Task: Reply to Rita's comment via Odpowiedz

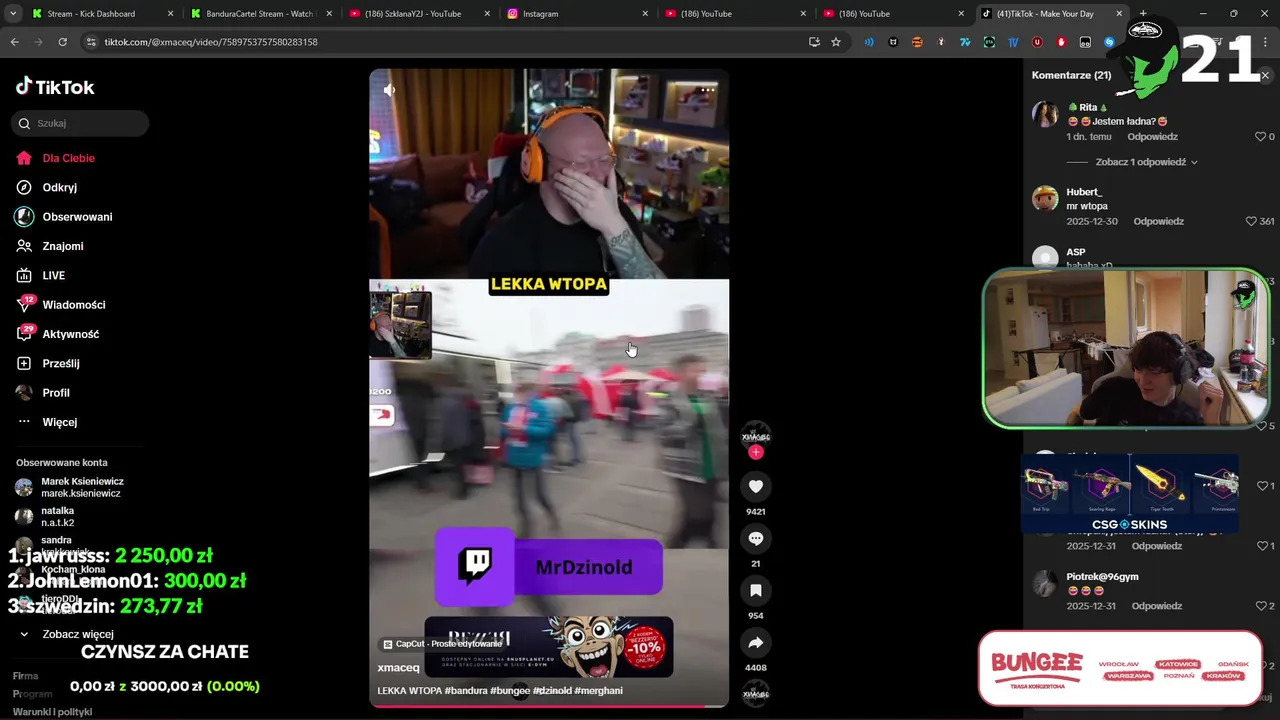Action: click(1152, 136)
